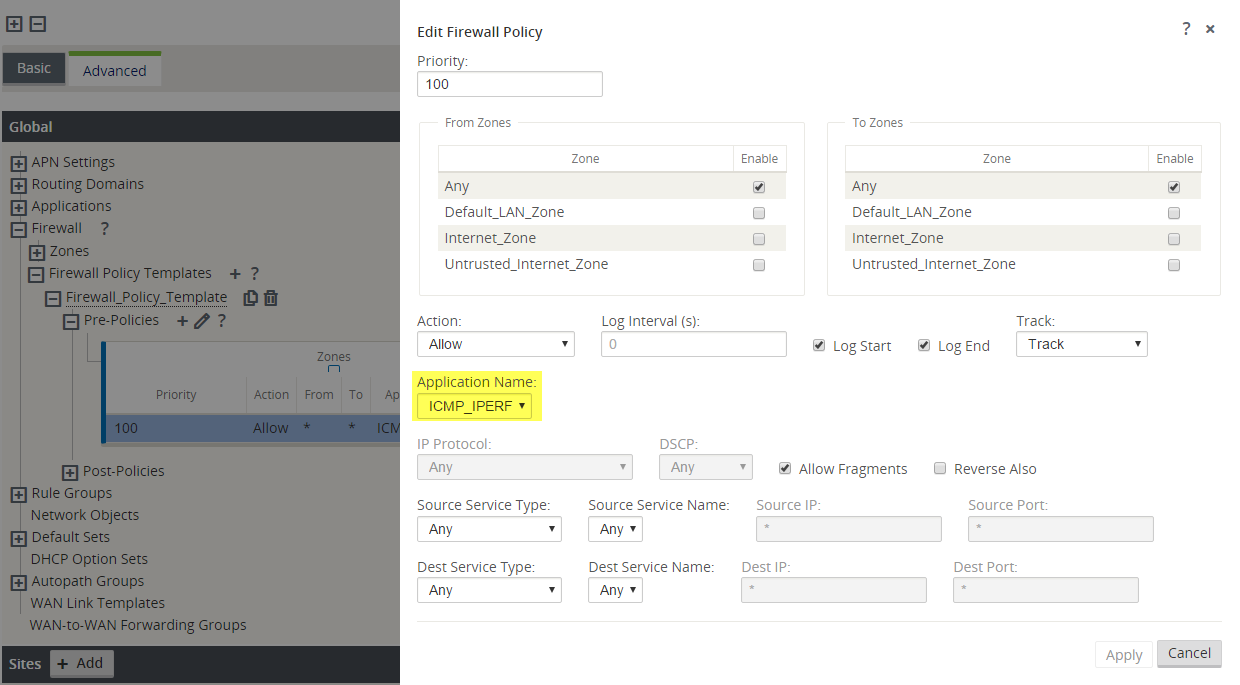Edit Pre-Policies with the pencil icon
The image size is (1240, 685).
click(x=201, y=321)
